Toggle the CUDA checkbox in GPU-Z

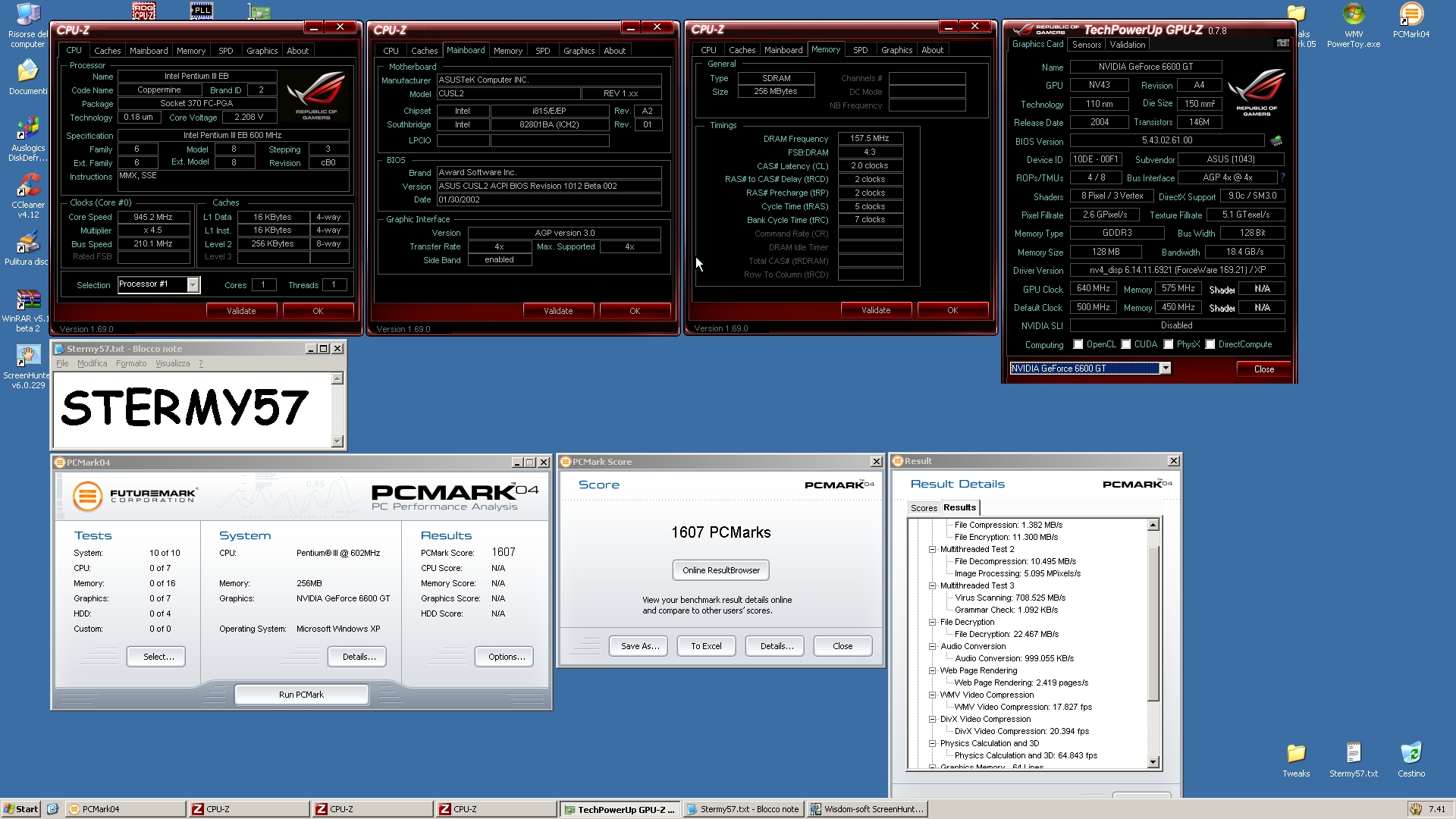[1126, 344]
